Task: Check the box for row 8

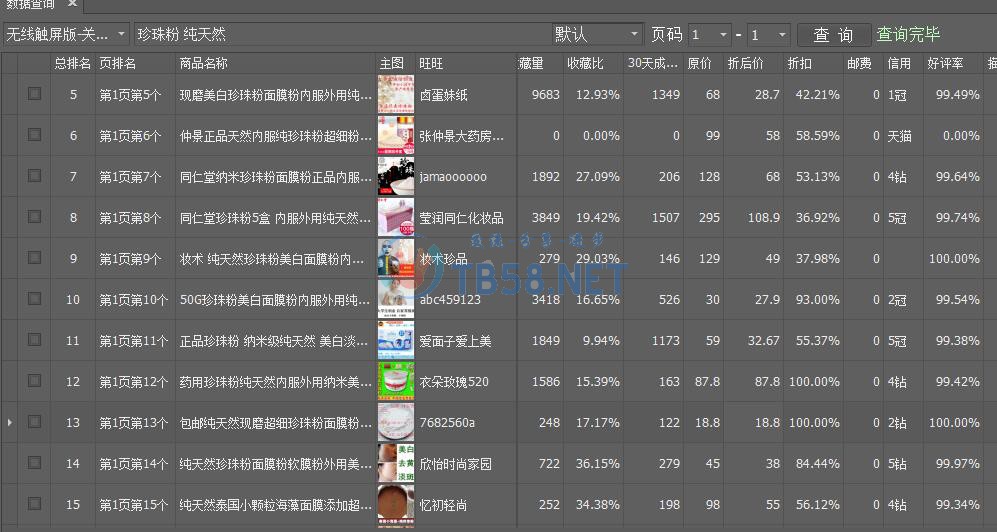Action: [35, 217]
